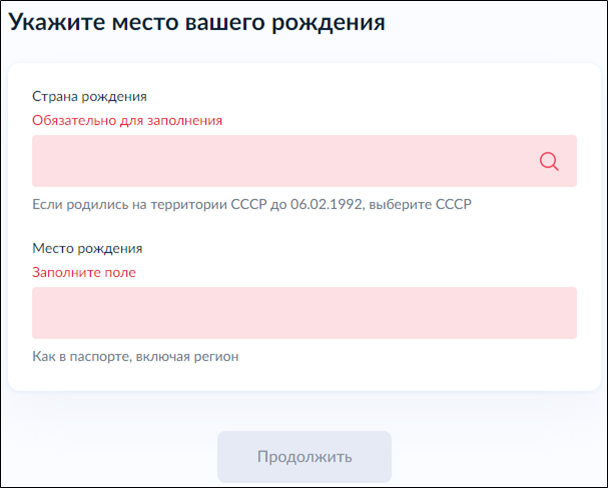Click the Место рождения label
Viewport: 608px width, 488px height.
point(88,248)
